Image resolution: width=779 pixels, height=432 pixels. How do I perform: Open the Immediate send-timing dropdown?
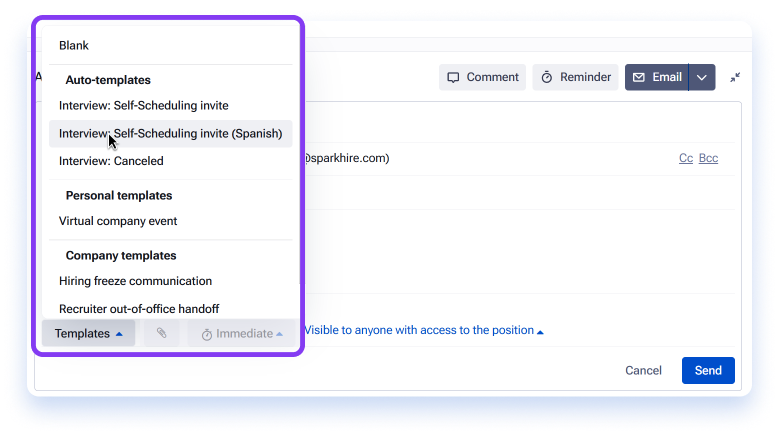tap(242, 333)
